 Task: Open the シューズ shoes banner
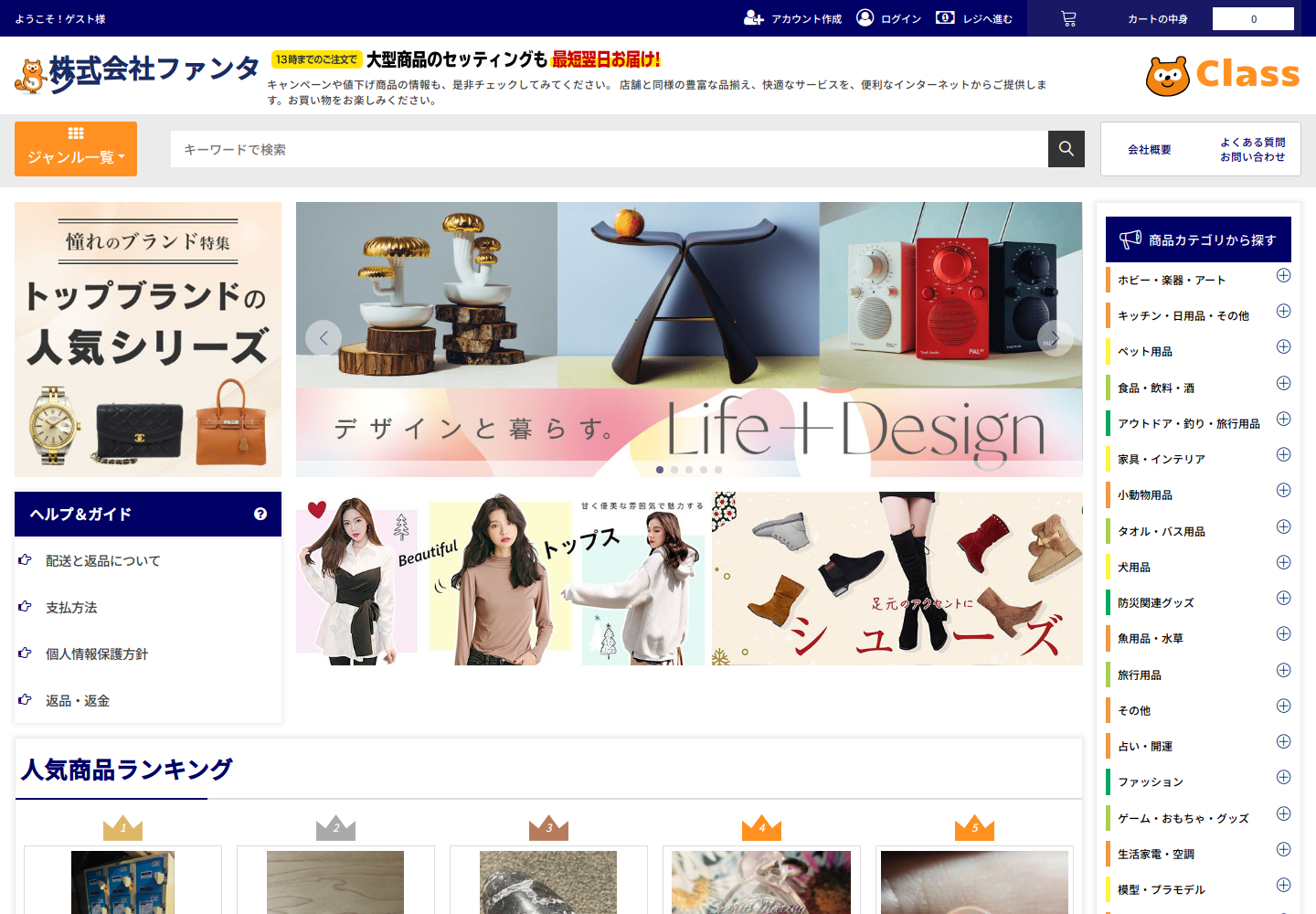[897, 579]
